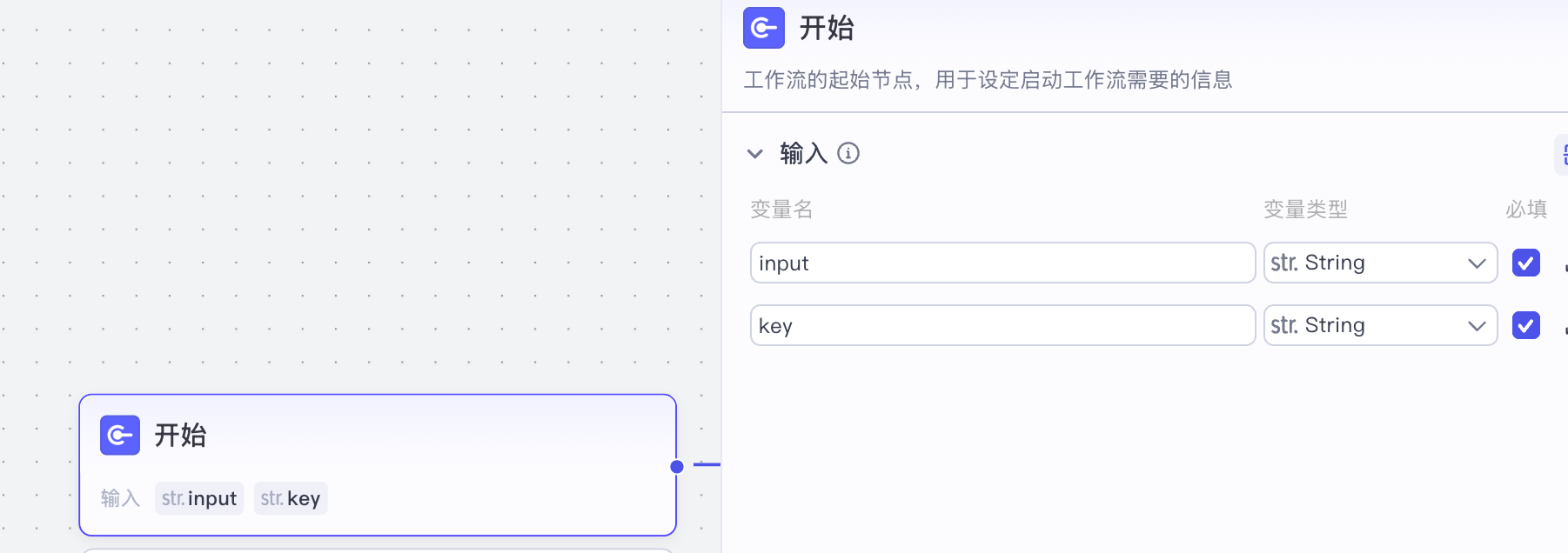The image size is (1568, 553).
Task: Click the str input tag on Start node
Action: click(x=199, y=498)
